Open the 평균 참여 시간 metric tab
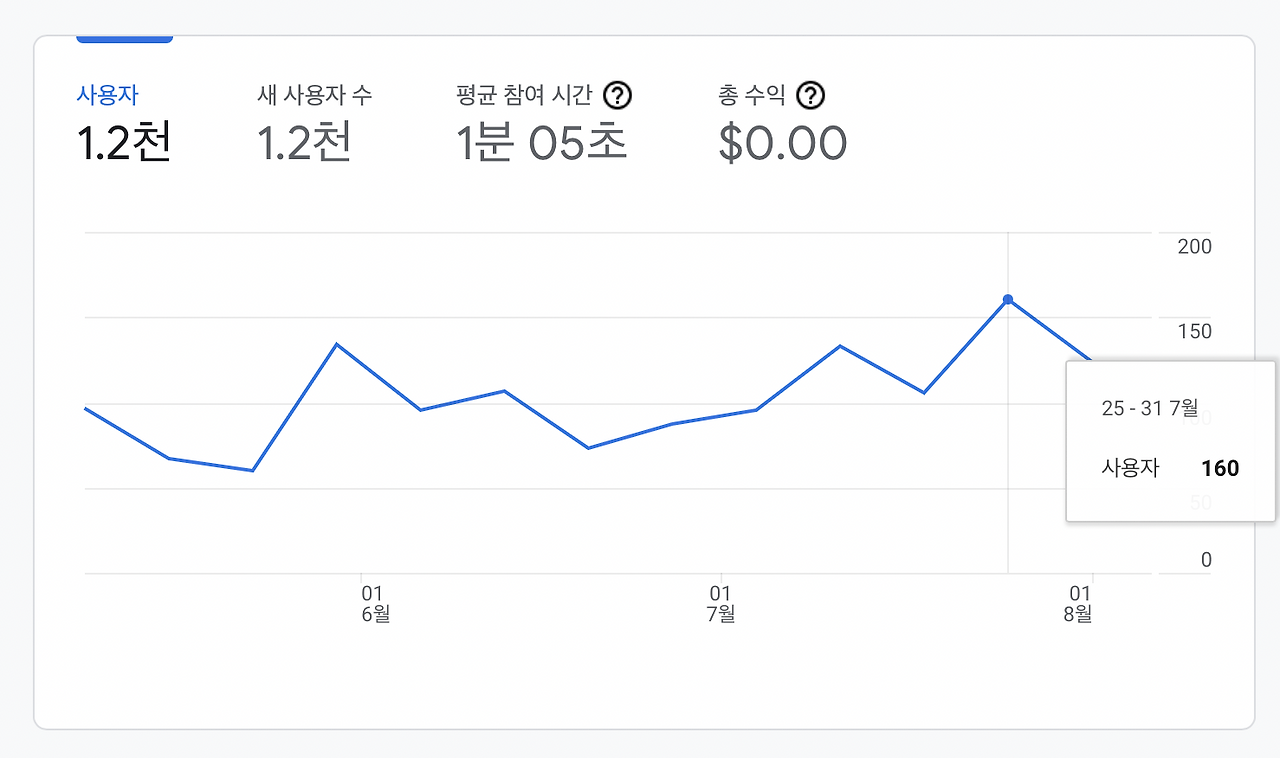This screenshot has height=758, width=1280. coord(523,96)
